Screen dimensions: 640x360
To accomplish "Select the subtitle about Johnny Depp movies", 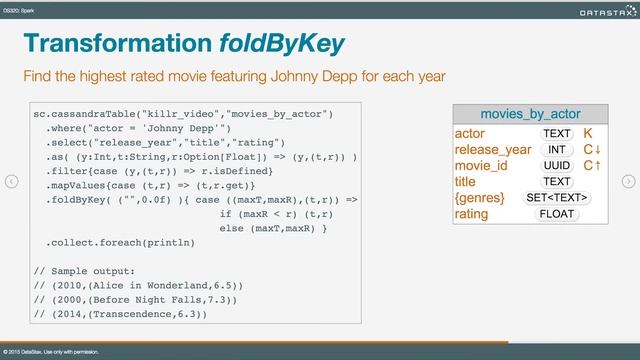I will pyautogui.click(x=234, y=76).
